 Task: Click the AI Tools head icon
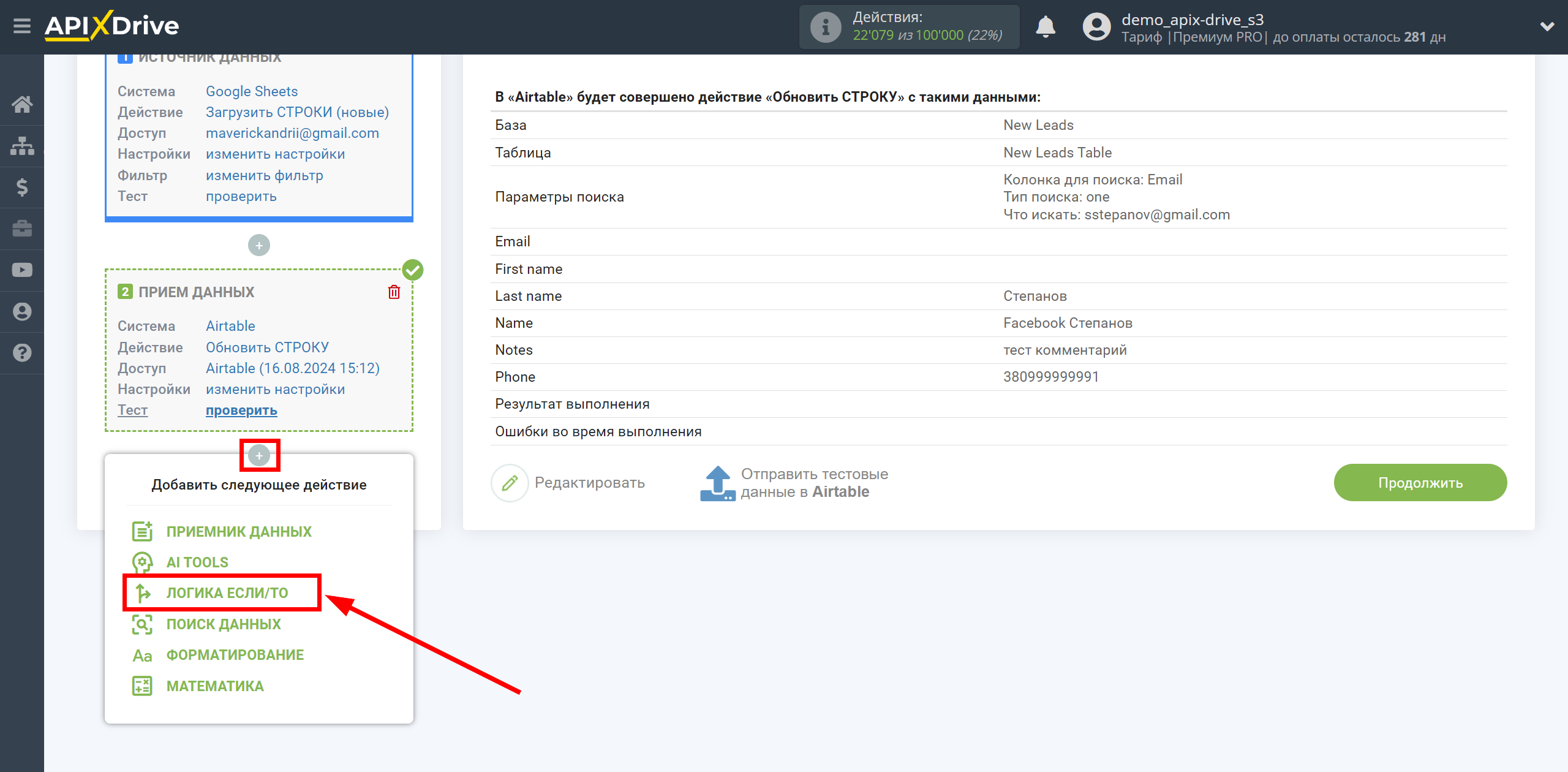[142, 562]
